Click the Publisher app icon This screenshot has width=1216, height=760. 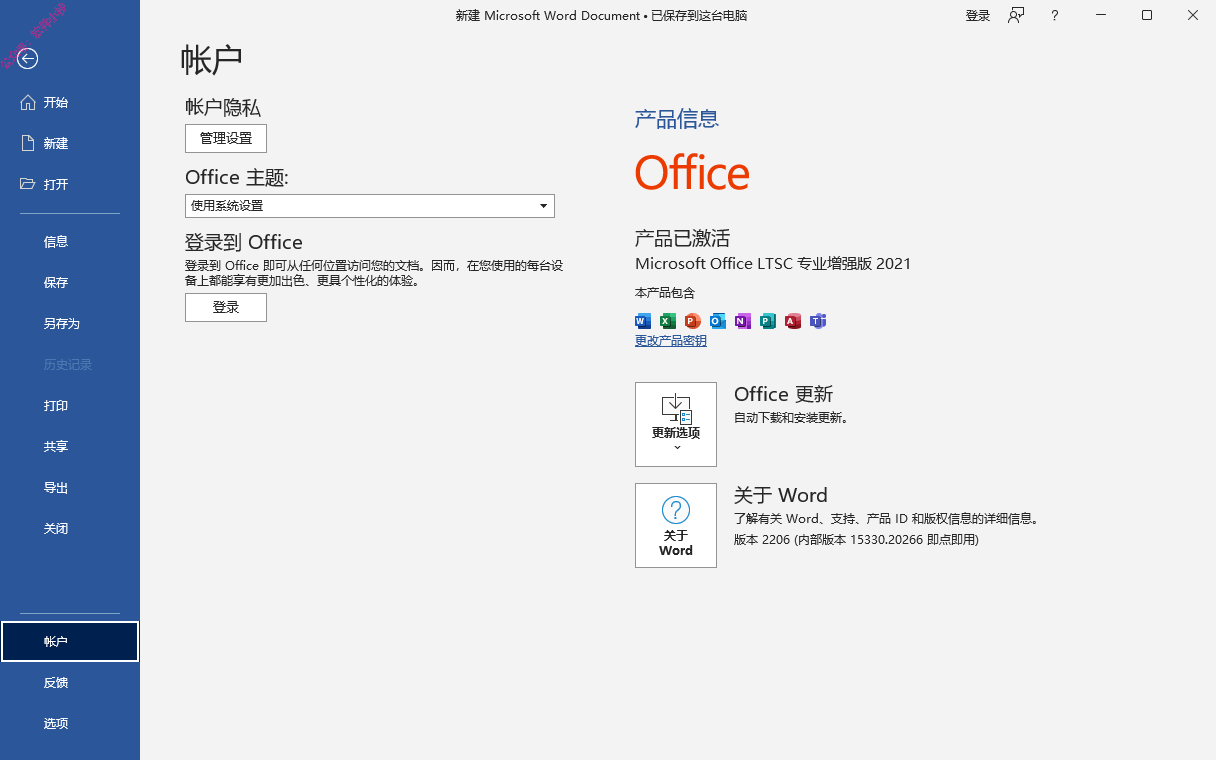coord(768,321)
